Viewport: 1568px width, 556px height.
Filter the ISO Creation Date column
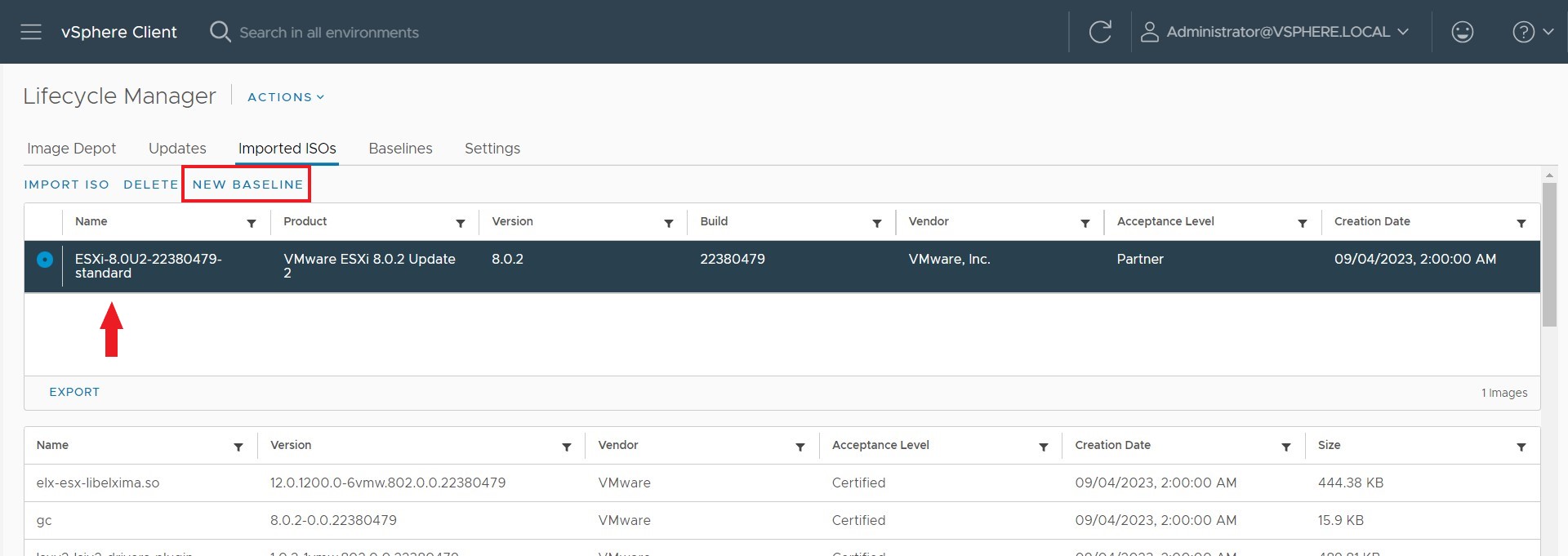click(1521, 223)
